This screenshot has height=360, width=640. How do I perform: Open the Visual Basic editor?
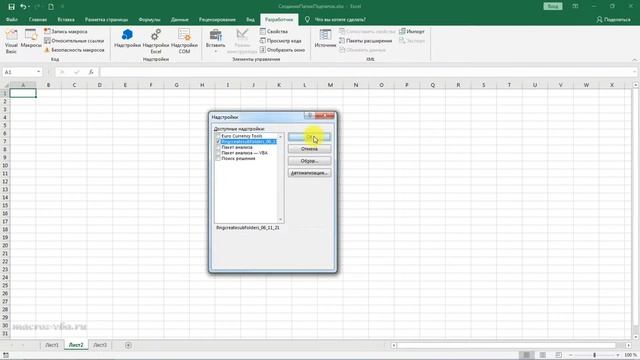pyautogui.click(x=11, y=41)
